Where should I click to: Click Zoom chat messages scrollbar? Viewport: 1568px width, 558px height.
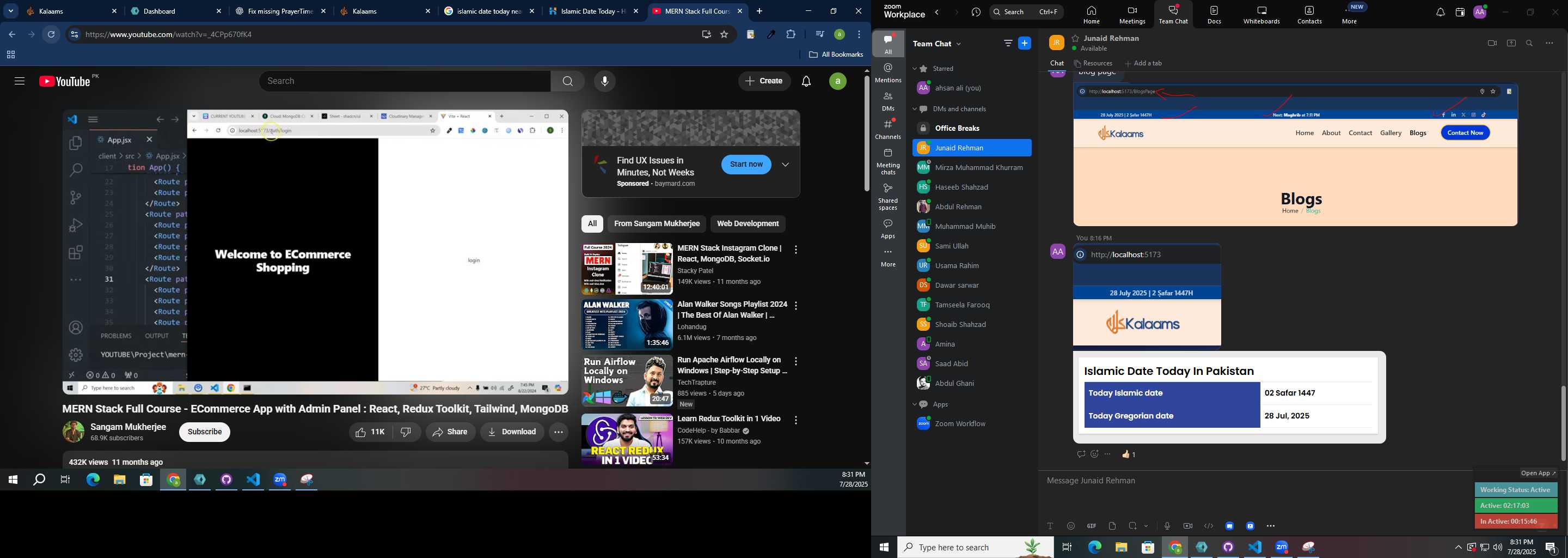pos(1563,423)
